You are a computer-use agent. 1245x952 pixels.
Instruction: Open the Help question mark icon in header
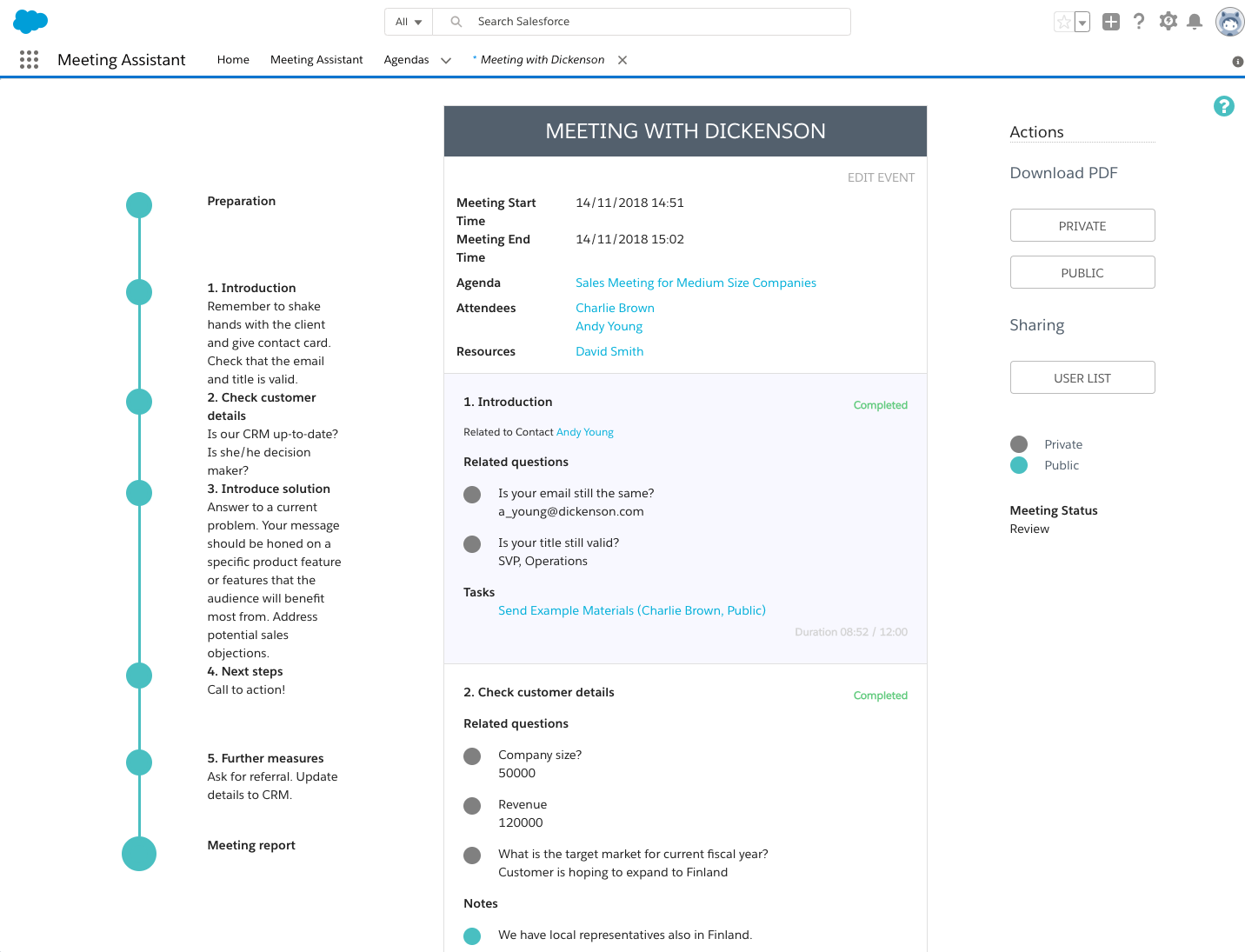click(1139, 22)
